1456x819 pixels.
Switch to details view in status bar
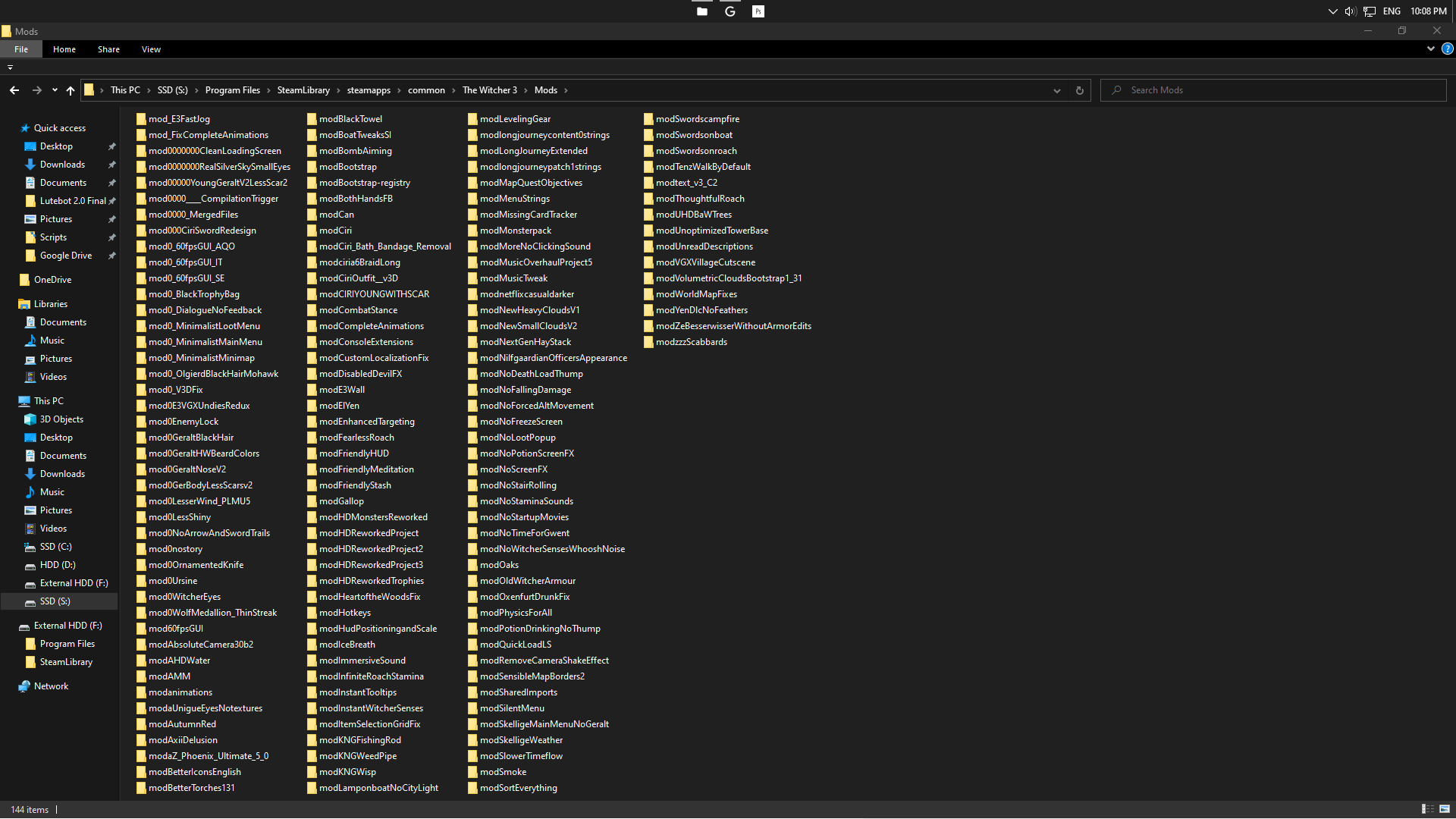click(x=1427, y=809)
